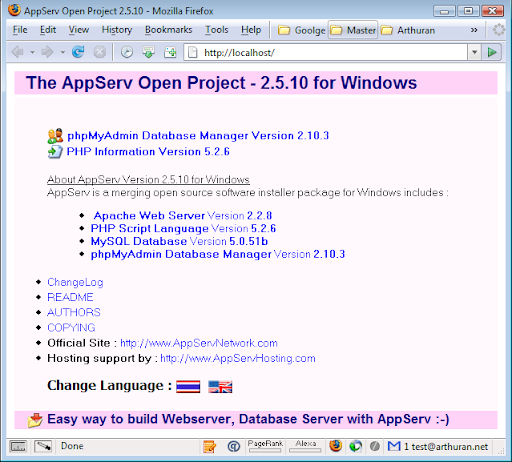Screen dimensions: 512x462
Task: Open the Arthuran bookmarks folder
Action: (x=408, y=30)
